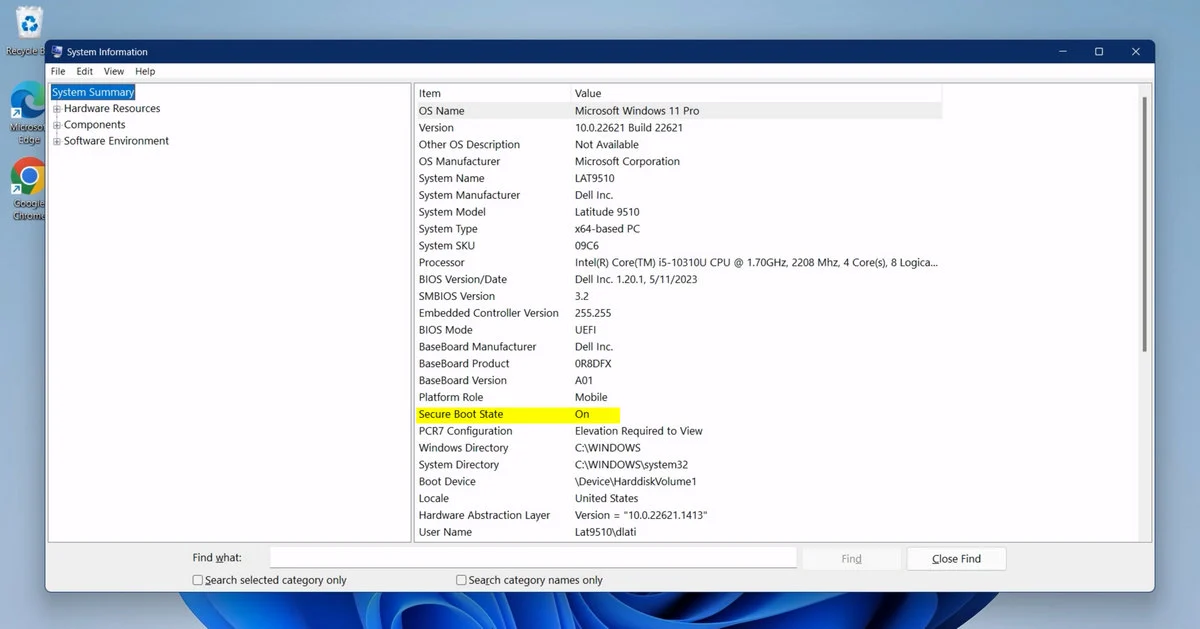Viewport: 1200px width, 629px height.
Task: Expand the Hardware Resources node
Action: click(57, 109)
